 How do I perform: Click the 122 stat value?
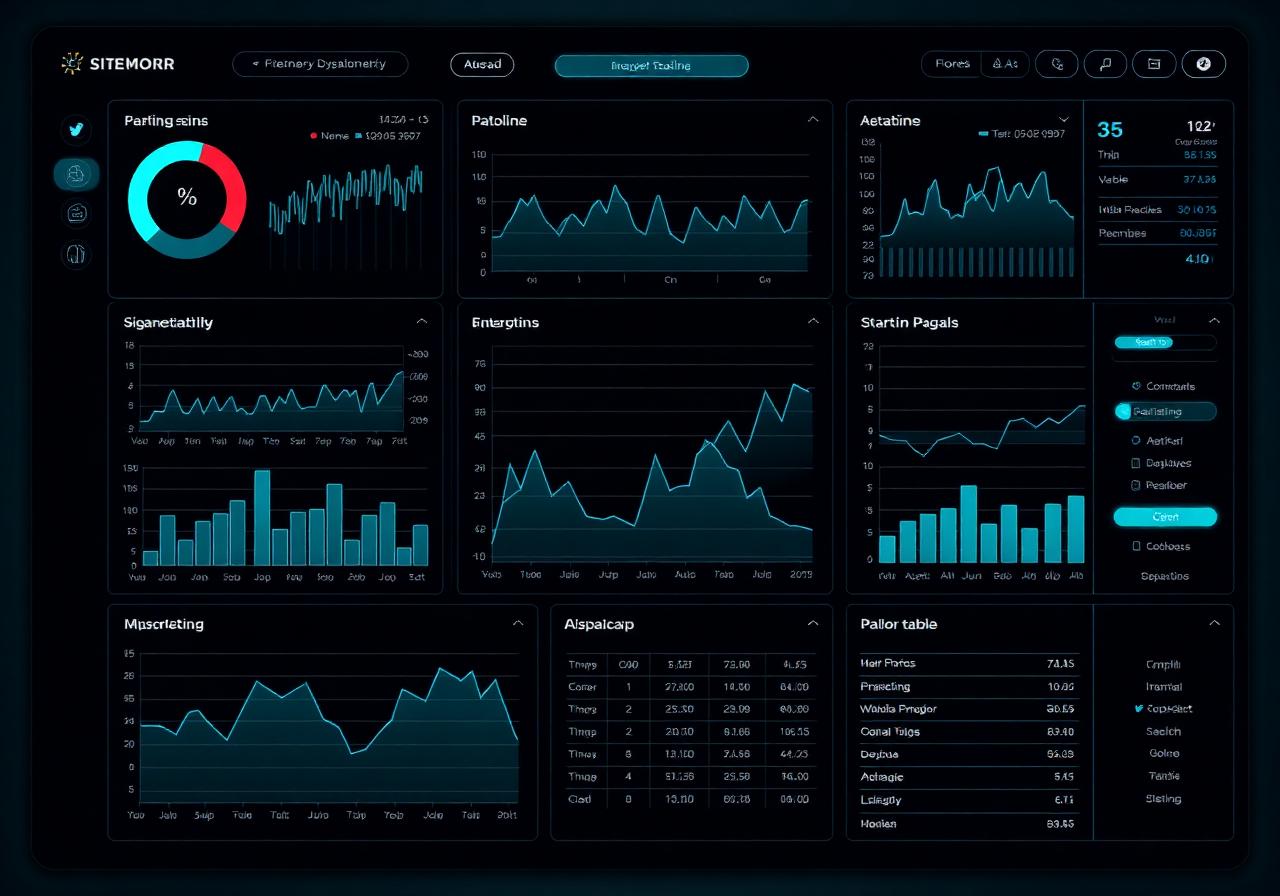tap(1200, 127)
